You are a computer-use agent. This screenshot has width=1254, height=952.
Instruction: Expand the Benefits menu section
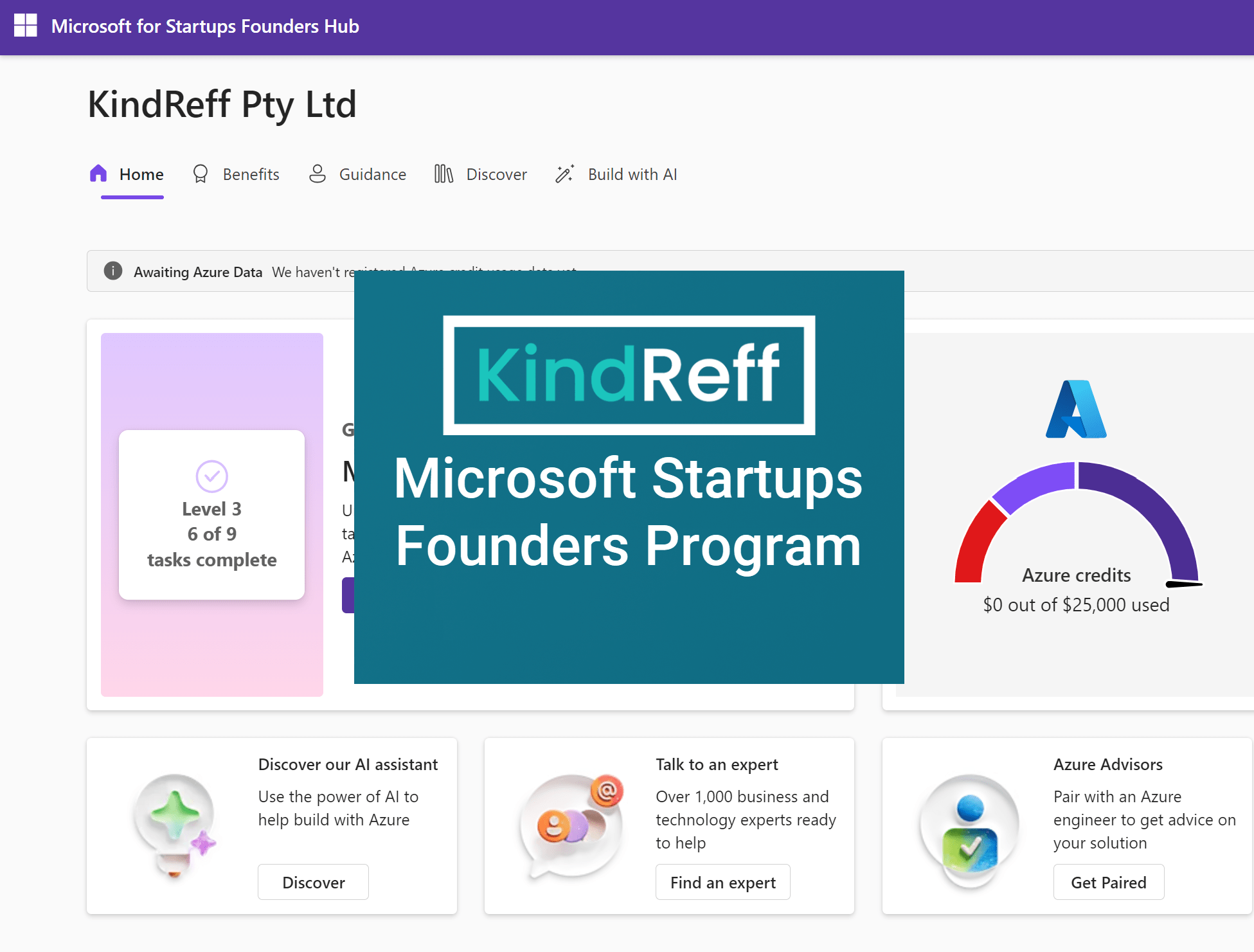pos(251,174)
